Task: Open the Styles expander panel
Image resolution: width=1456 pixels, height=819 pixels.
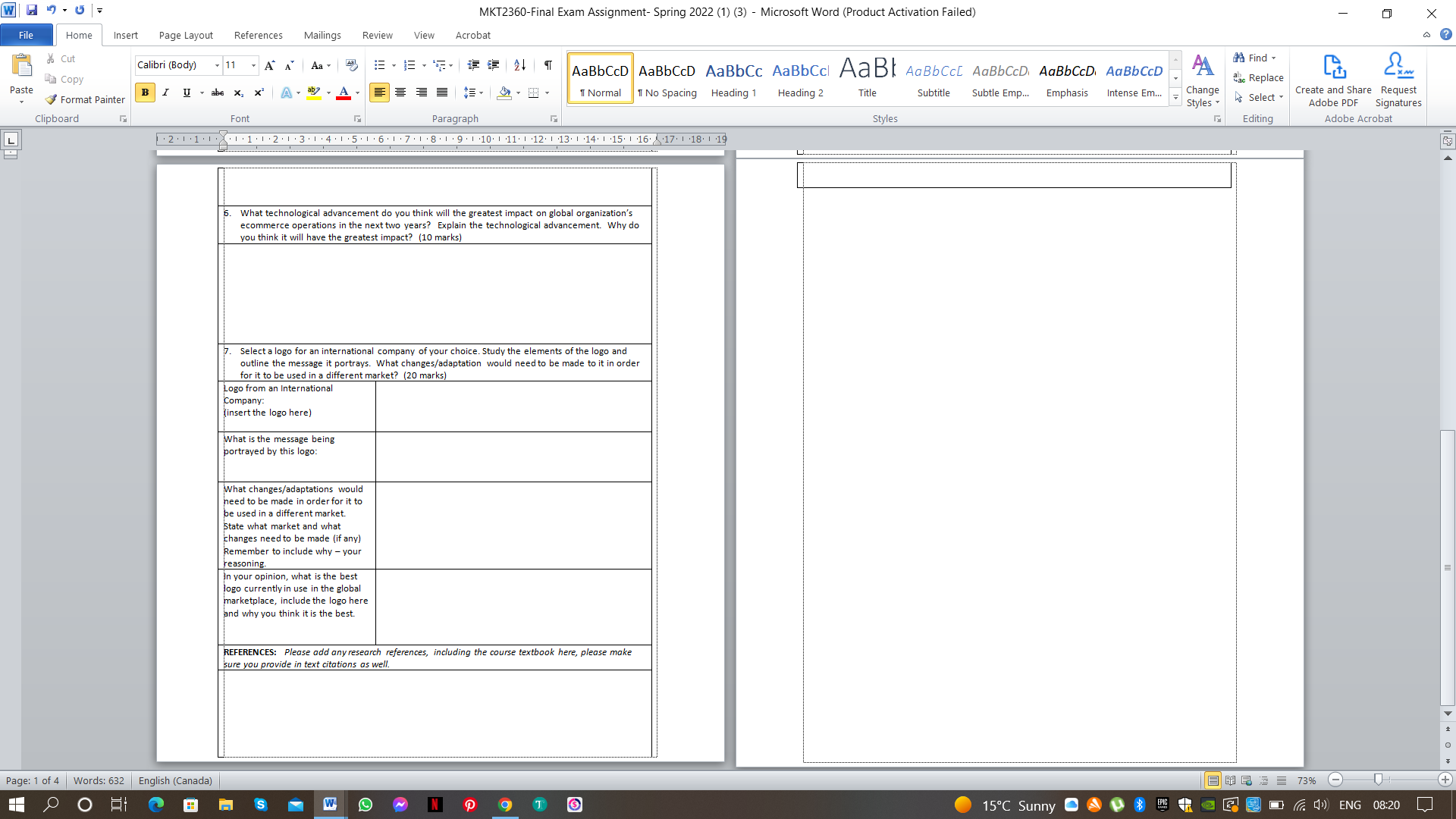Action: tap(1218, 119)
